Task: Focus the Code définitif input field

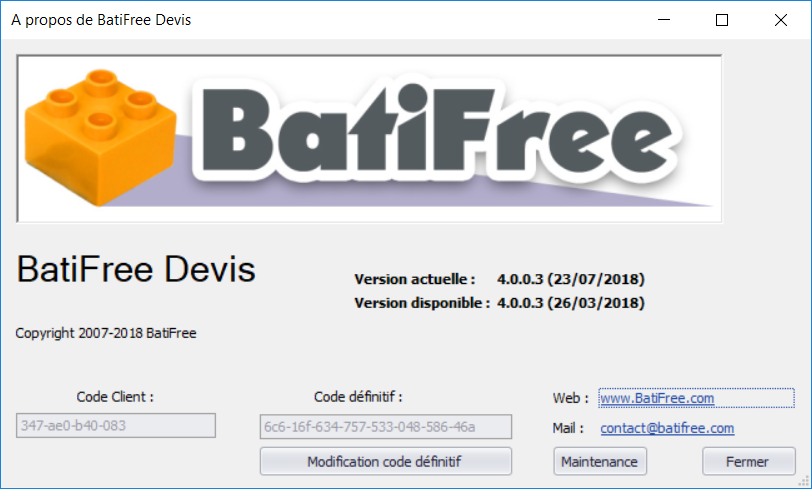Action: click(x=385, y=427)
